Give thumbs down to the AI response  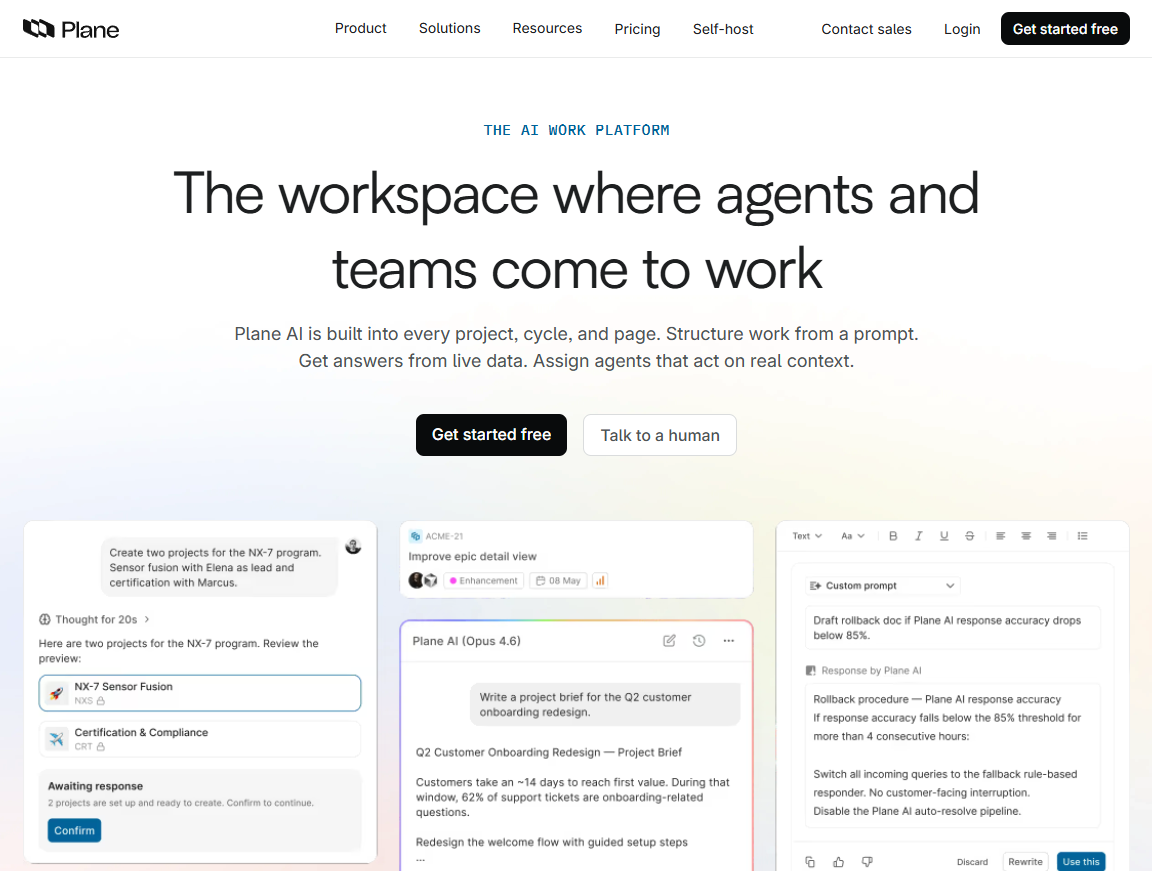(x=867, y=861)
